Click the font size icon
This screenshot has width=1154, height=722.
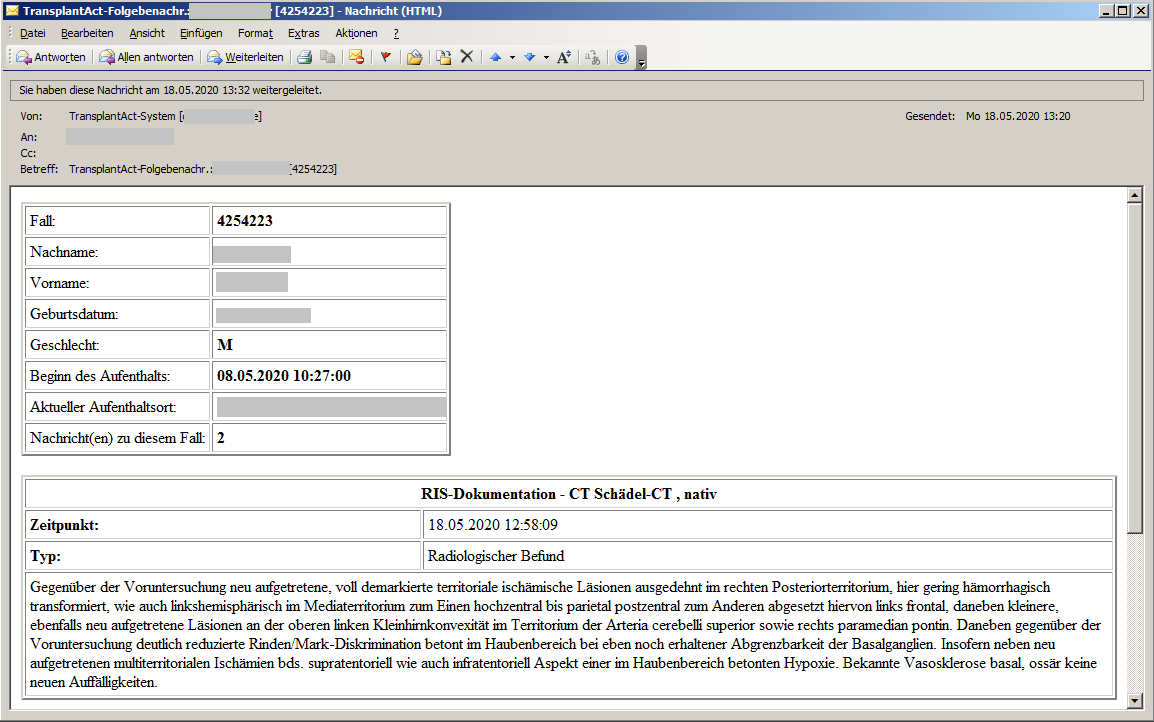click(564, 57)
